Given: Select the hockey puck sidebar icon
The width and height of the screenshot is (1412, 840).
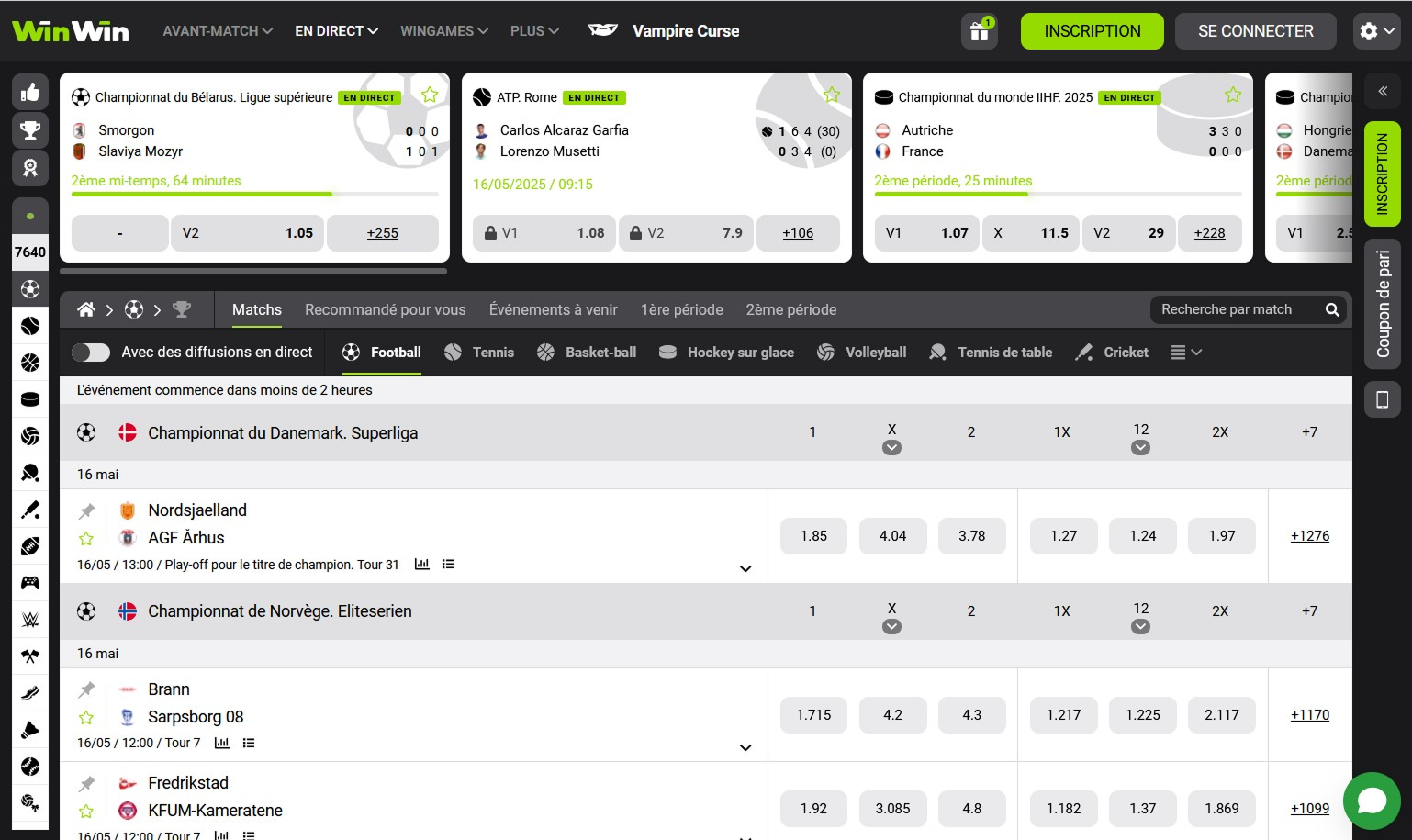Looking at the screenshot, I should [x=30, y=399].
